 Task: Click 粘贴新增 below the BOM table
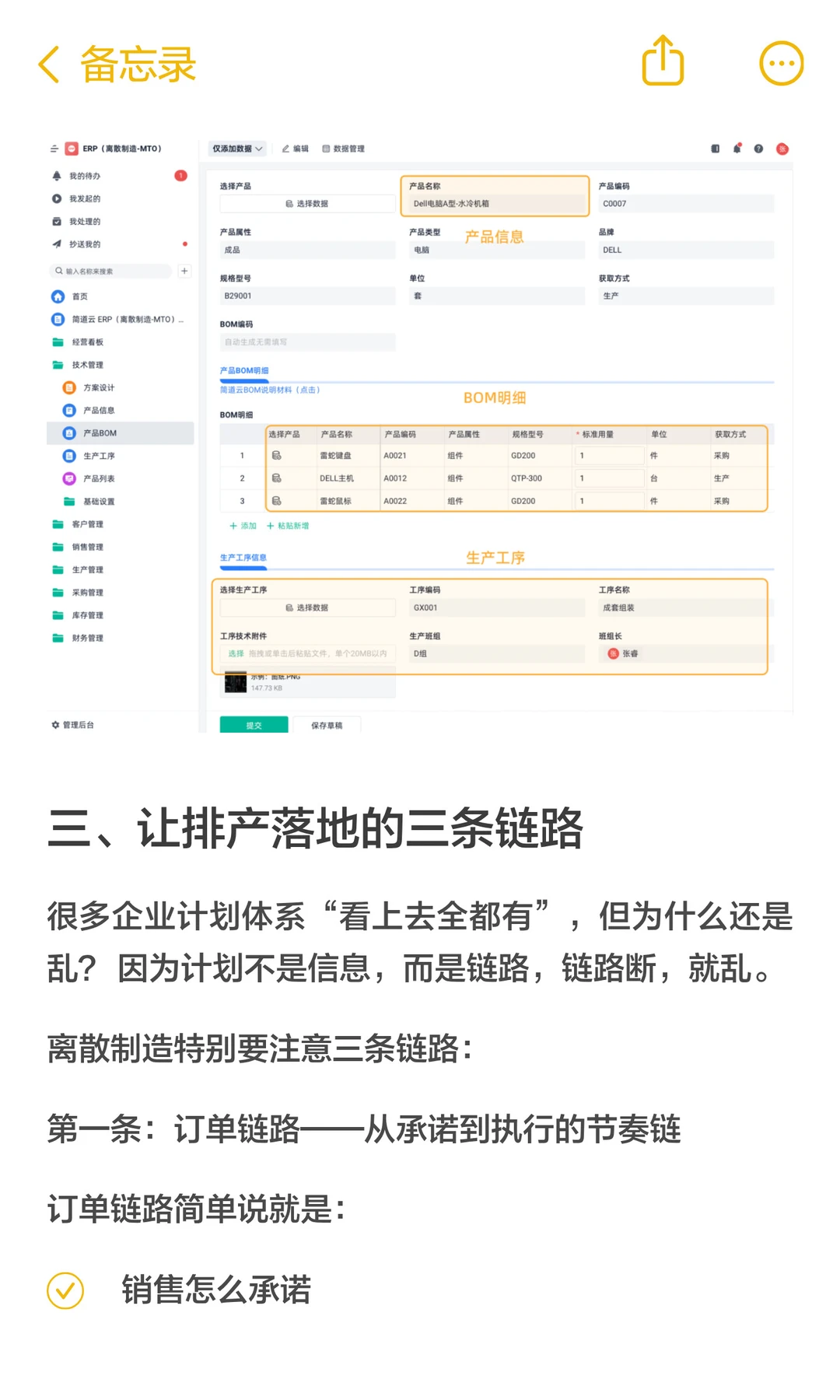288,526
